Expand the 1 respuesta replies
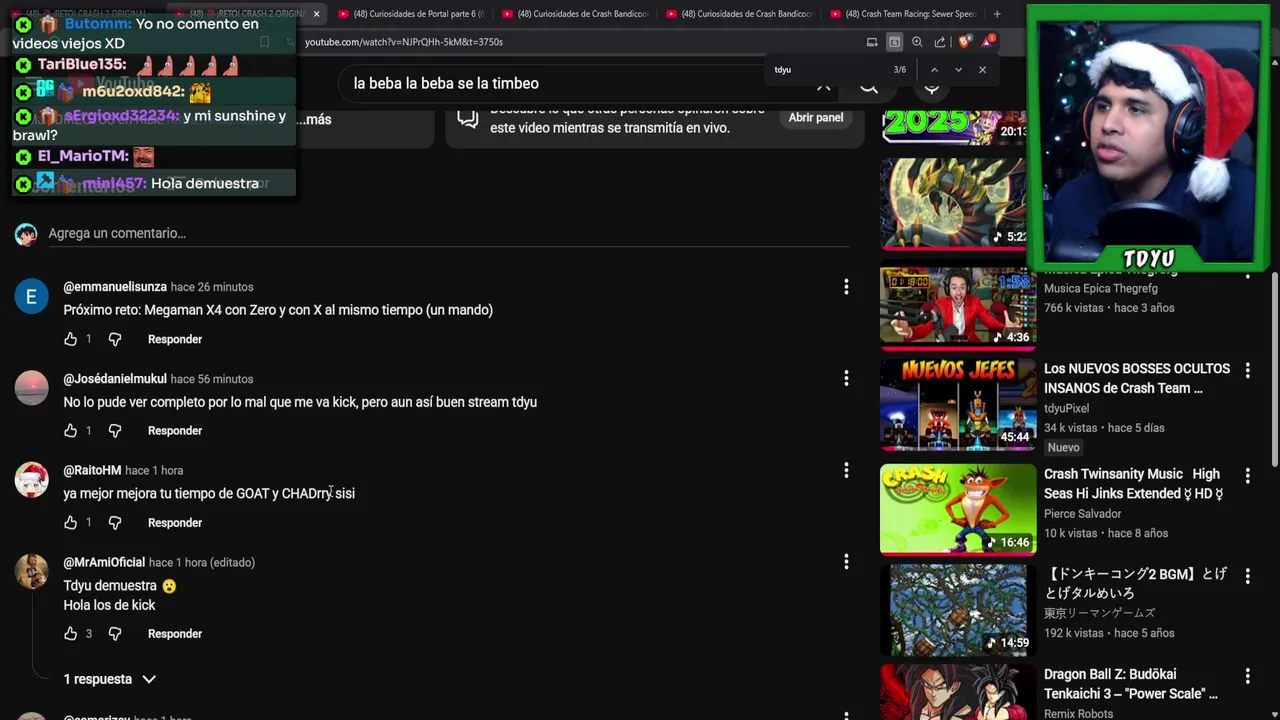Viewport: 1280px width, 720px height. coord(110,679)
